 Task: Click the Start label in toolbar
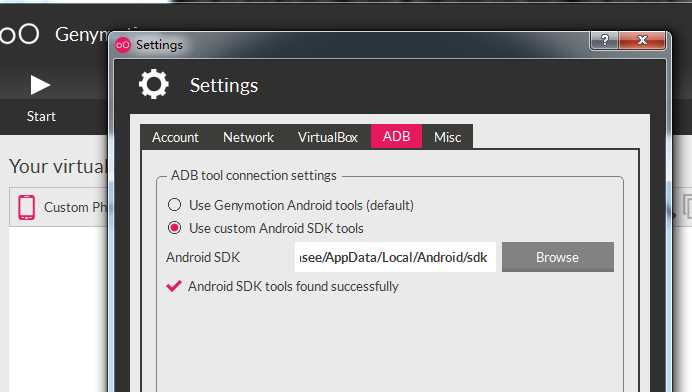pyautogui.click(x=41, y=117)
